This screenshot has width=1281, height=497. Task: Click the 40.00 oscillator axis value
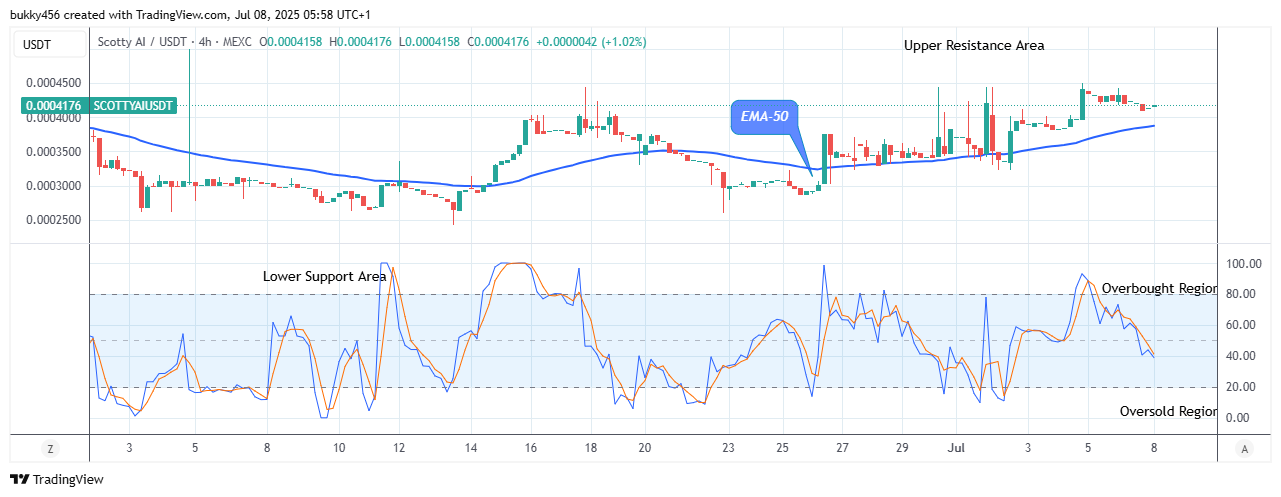tap(1243, 356)
